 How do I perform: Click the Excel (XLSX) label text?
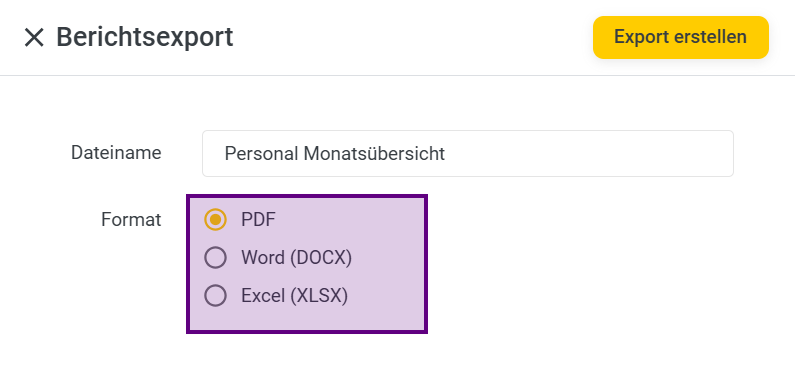tap(294, 295)
